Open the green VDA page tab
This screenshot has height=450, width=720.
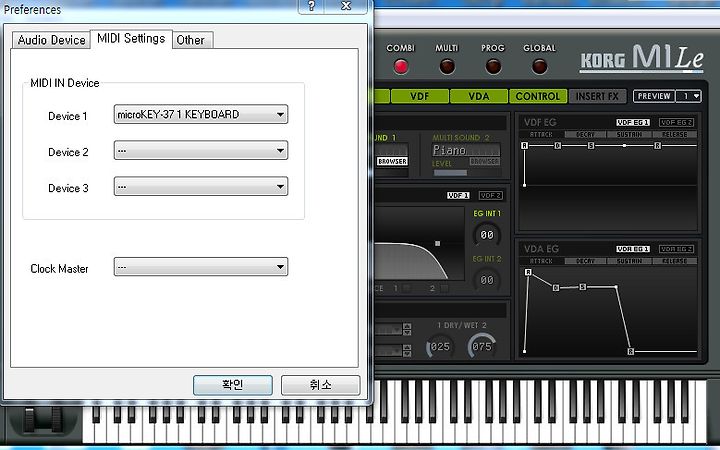479,96
